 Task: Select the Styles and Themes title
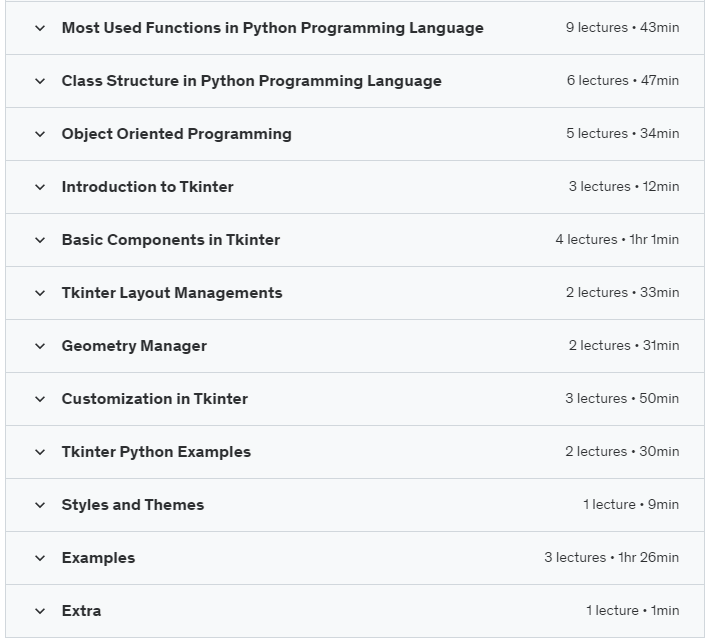click(133, 504)
